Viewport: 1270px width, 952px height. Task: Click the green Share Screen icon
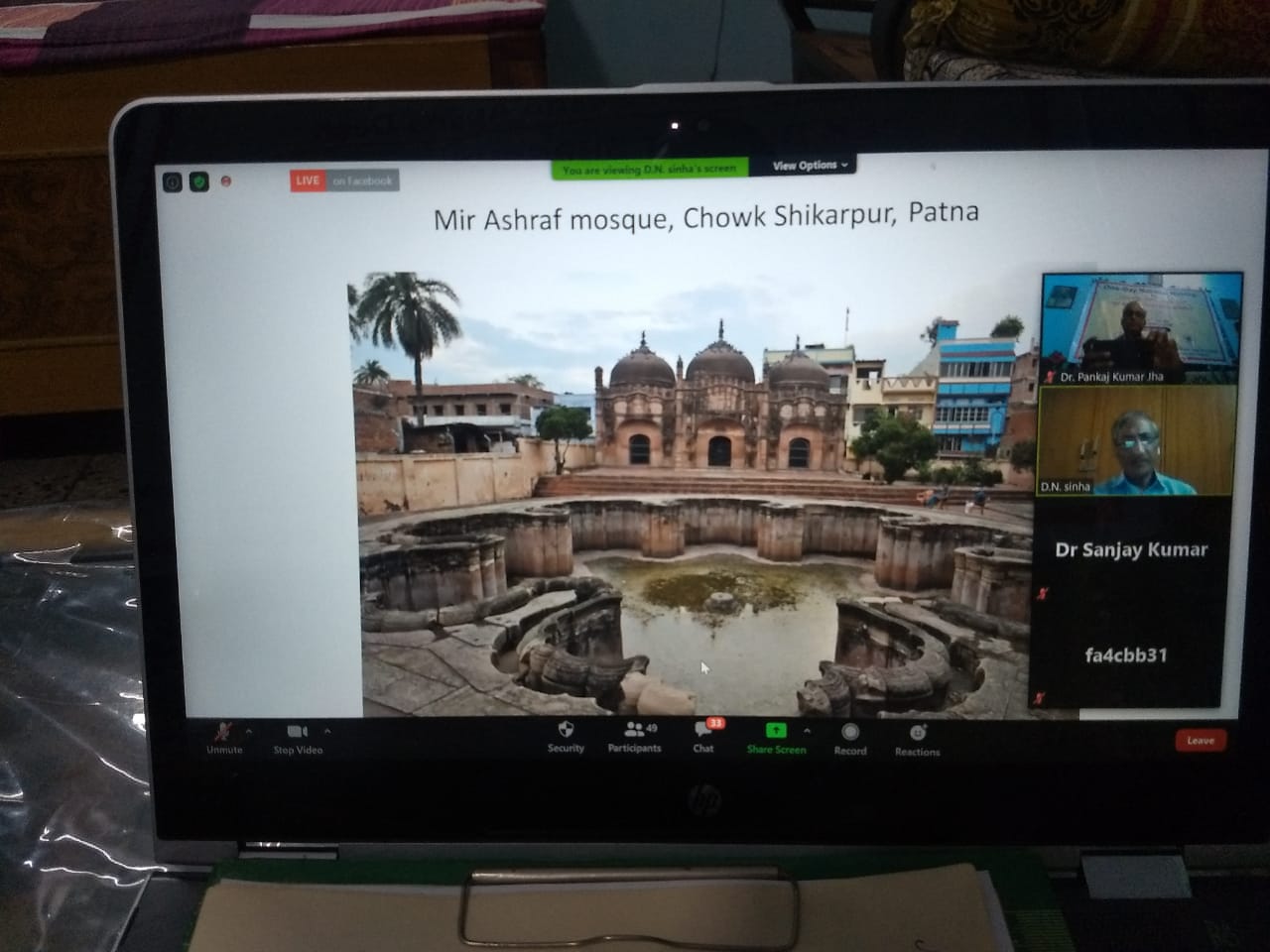coord(775,731)
